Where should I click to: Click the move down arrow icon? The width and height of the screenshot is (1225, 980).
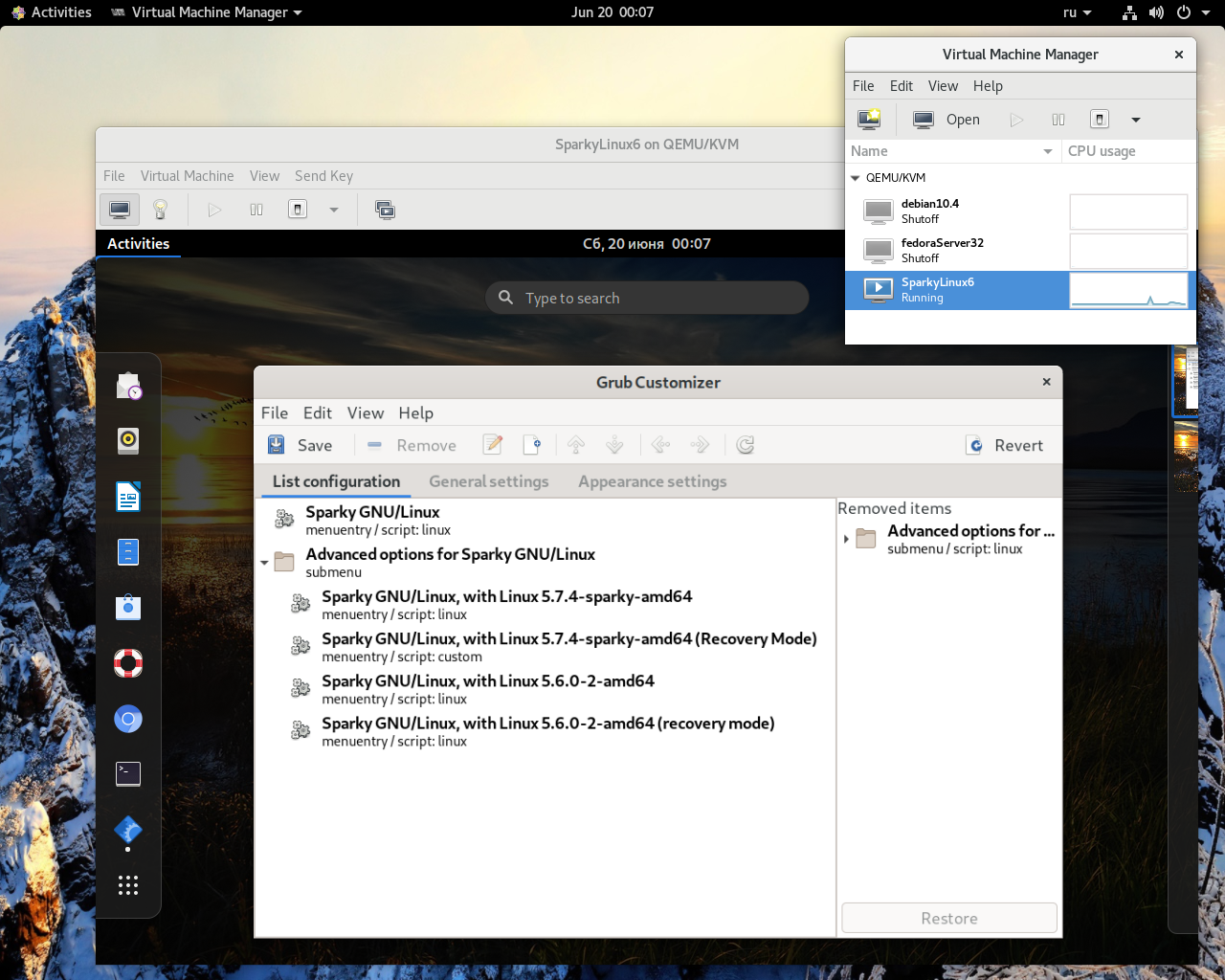click(x=615, y=445)
